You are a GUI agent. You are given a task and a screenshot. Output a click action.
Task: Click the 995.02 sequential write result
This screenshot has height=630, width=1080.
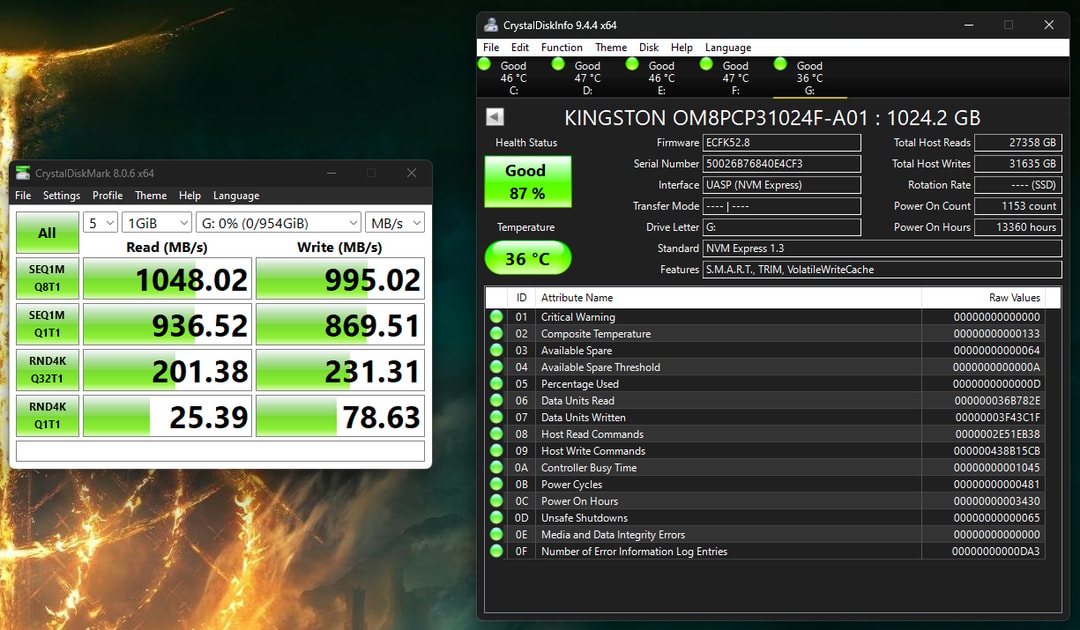point(340,278)
